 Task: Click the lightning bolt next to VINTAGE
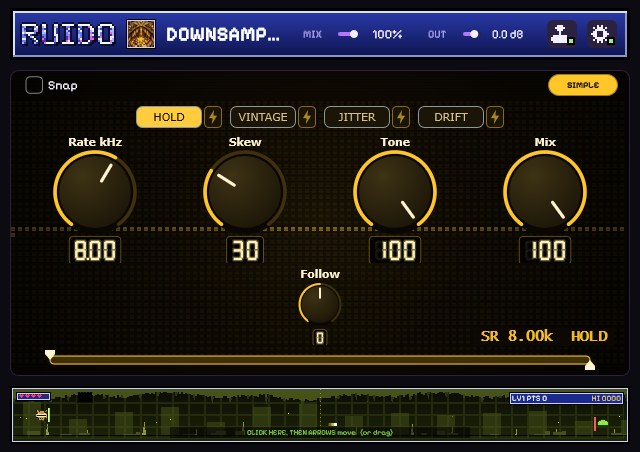coord(307,117)
